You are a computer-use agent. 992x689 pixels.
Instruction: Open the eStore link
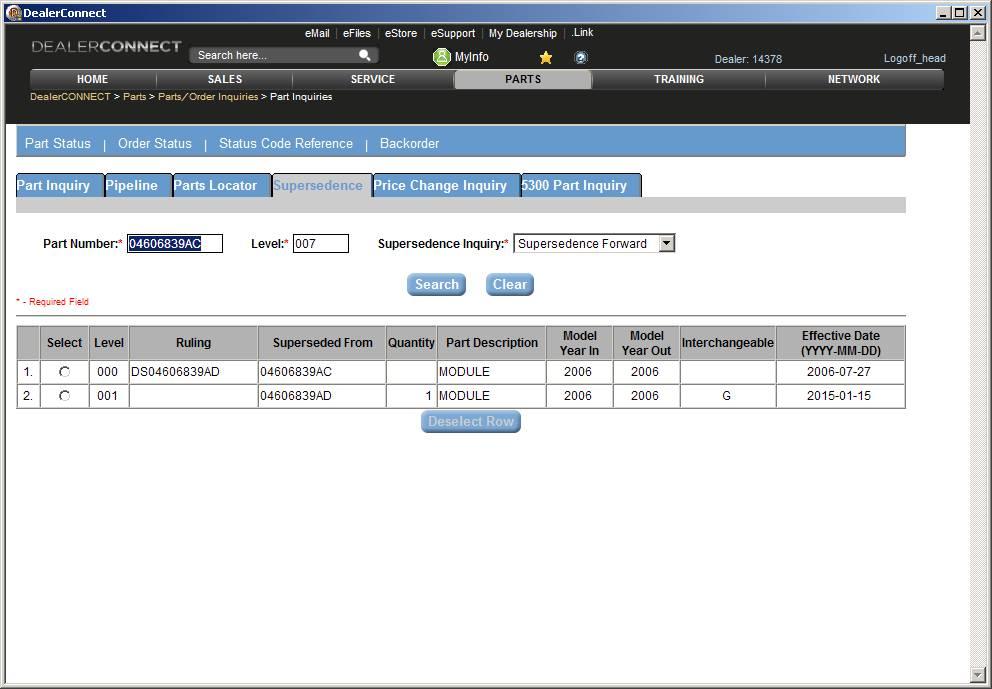[401, 33]
